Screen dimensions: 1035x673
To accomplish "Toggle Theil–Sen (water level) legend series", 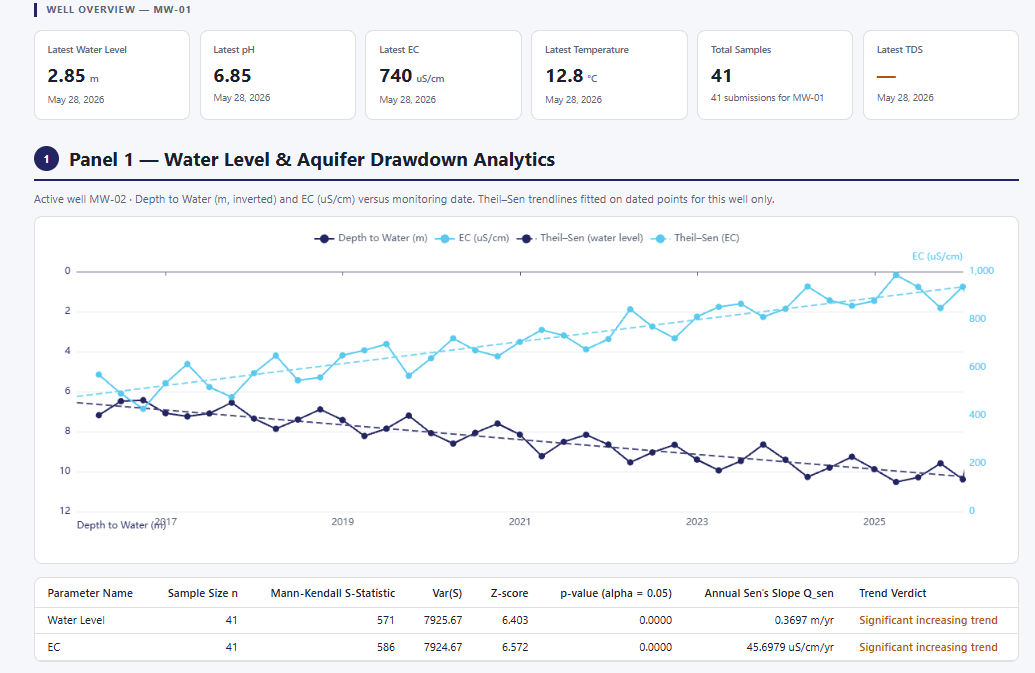I will coord(580,238).
